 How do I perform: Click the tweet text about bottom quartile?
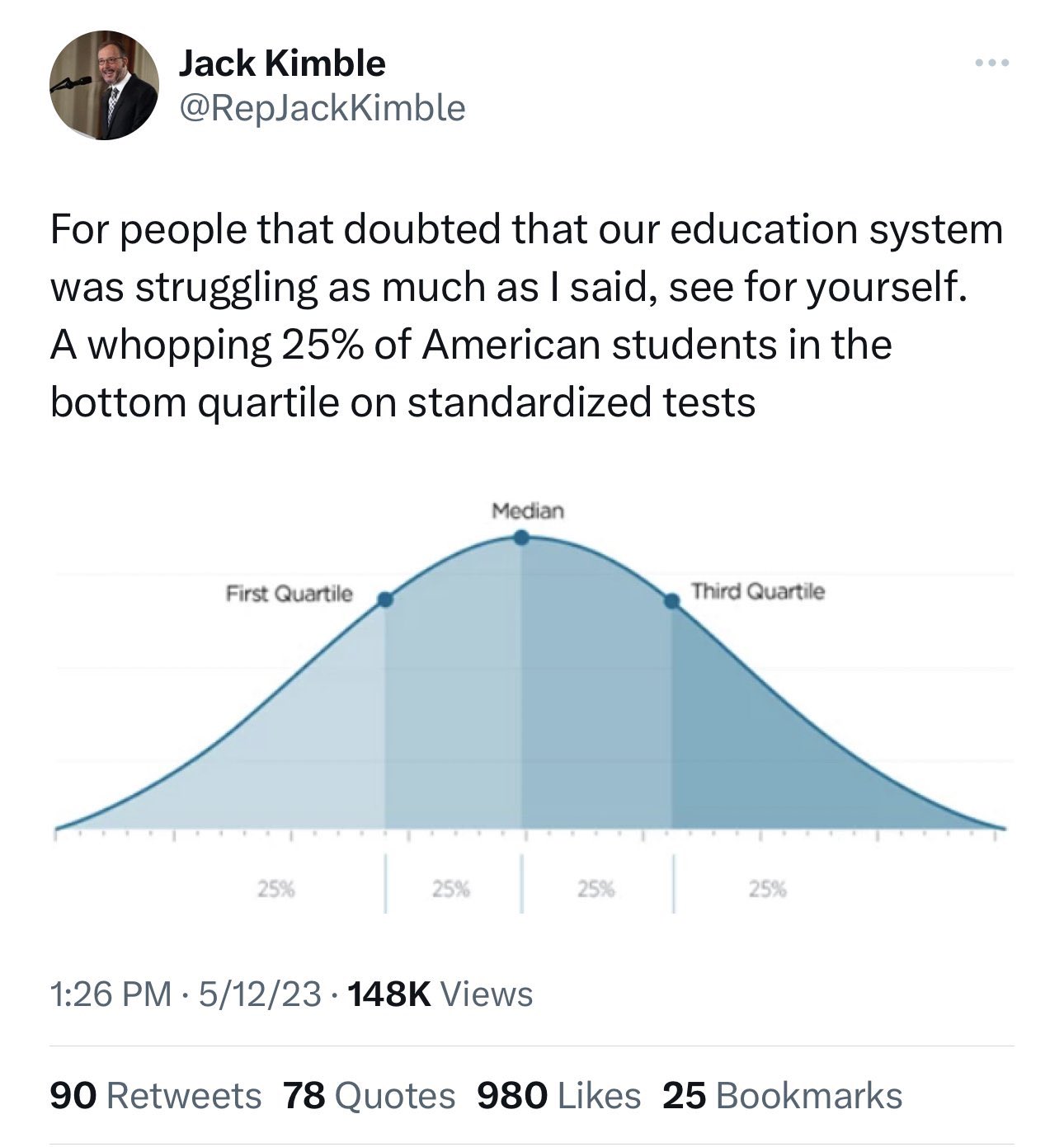526,316
